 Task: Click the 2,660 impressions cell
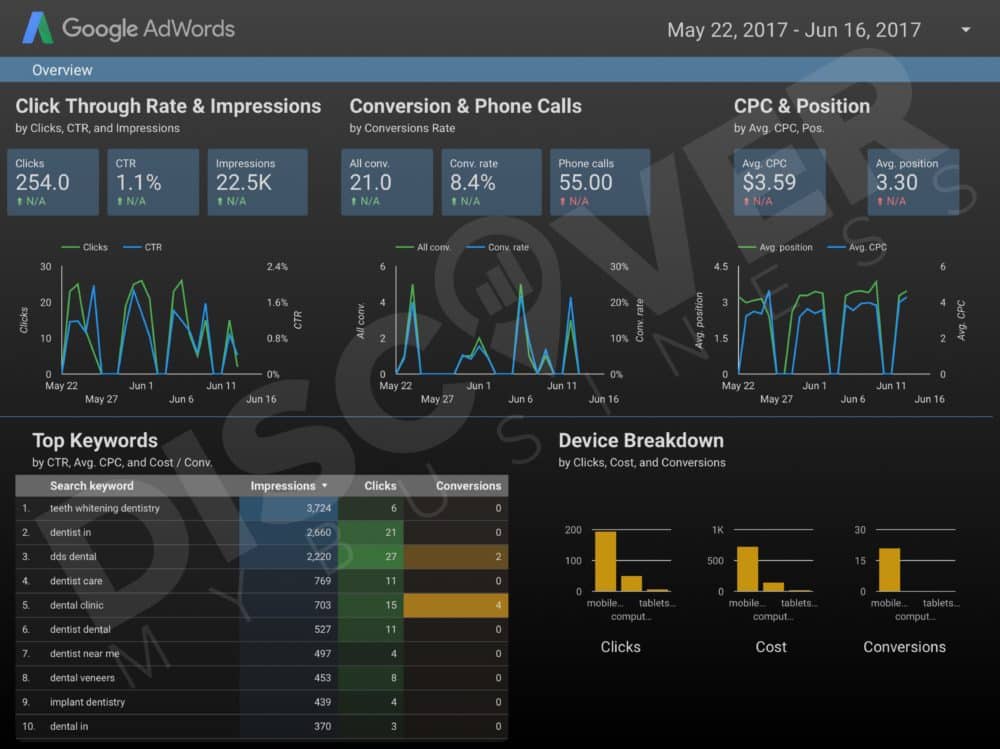289,533
